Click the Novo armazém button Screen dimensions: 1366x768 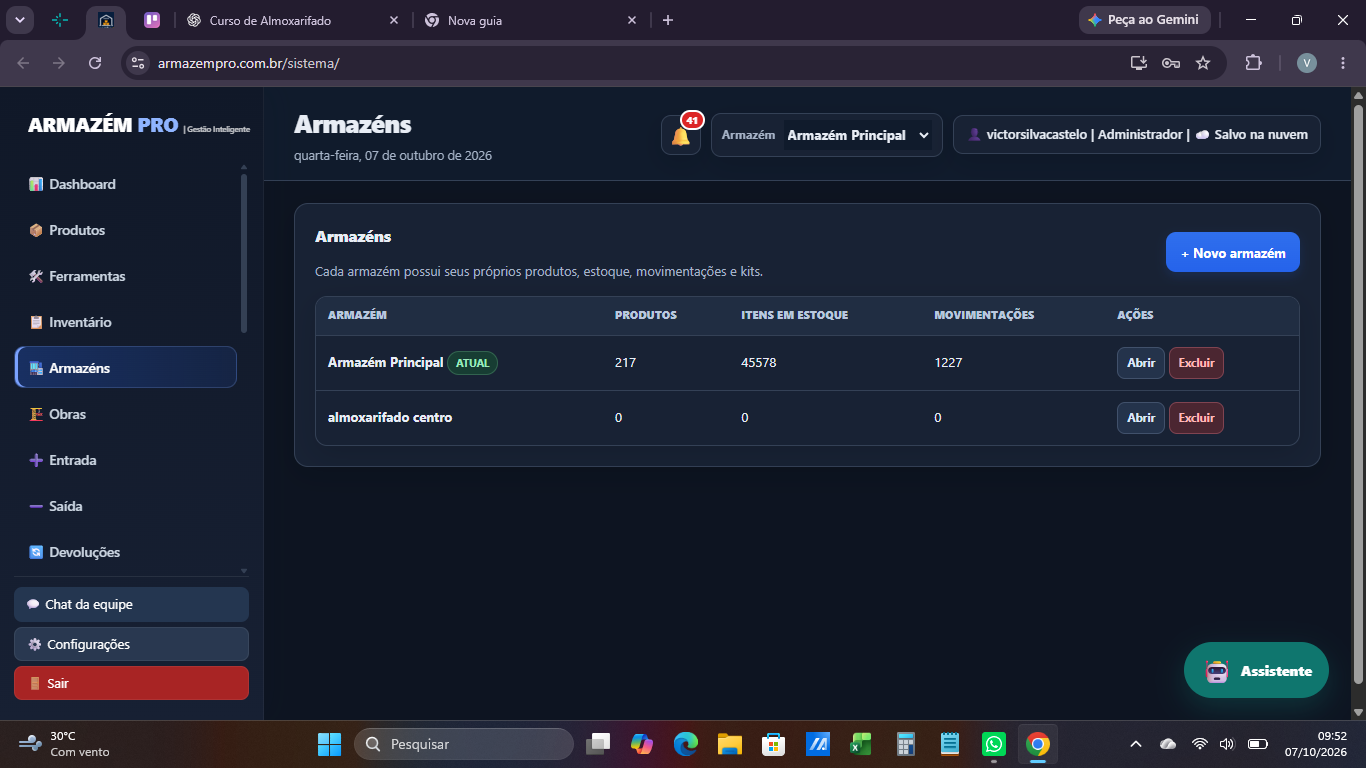[x=1233, y=252]
